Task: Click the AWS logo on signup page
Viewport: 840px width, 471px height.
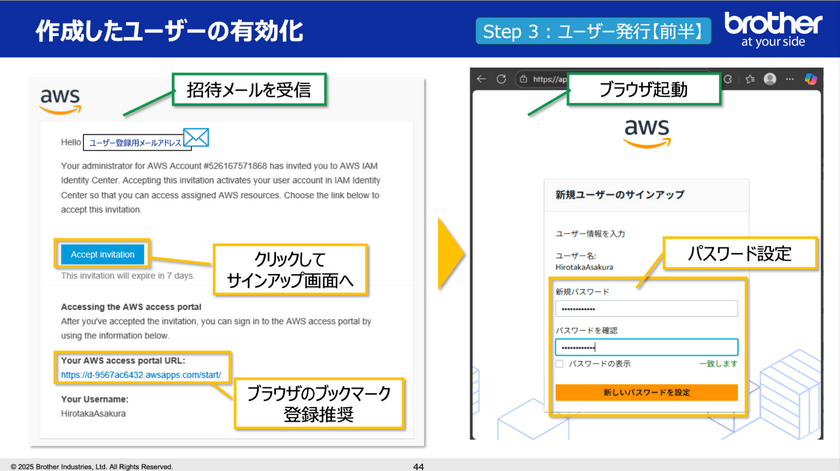Action: 646,132
